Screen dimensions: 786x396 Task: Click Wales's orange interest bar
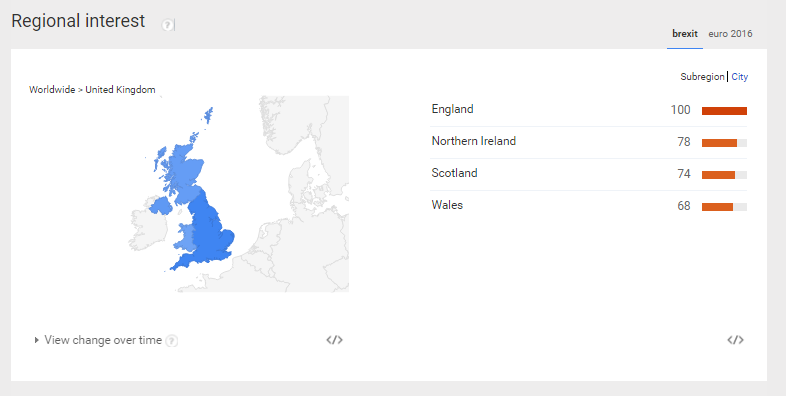[717, 207]
